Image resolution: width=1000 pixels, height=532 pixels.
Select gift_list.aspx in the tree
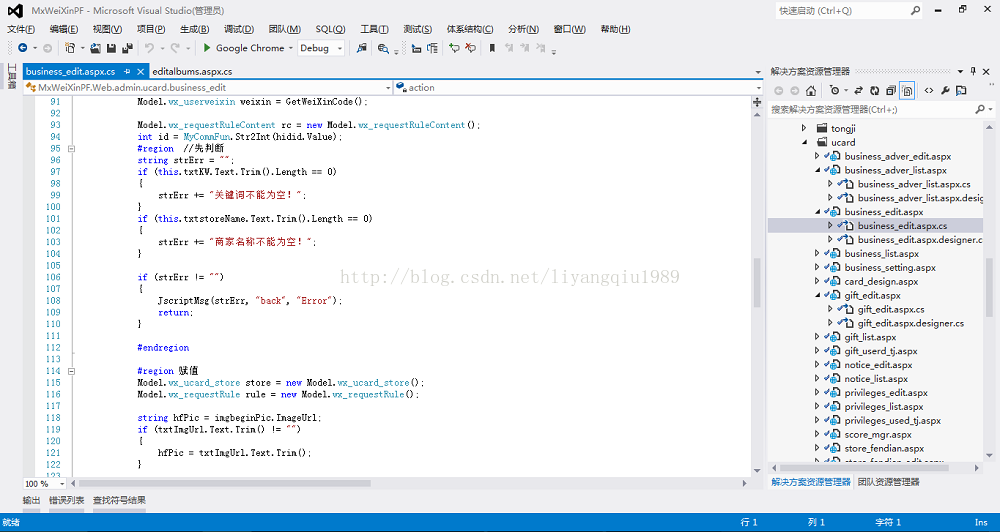click(x=870, y=337)
